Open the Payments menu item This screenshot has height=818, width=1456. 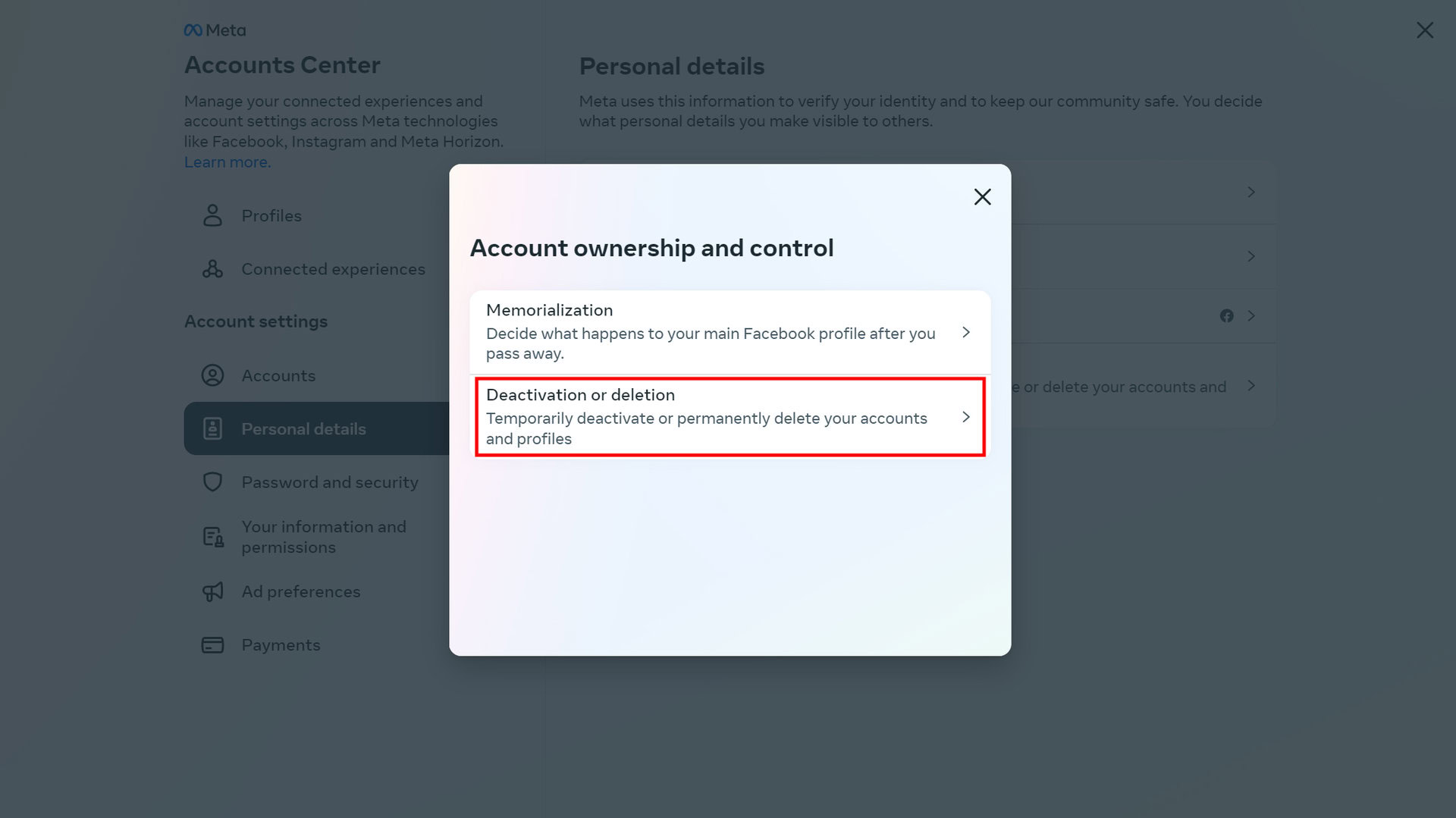281,645
